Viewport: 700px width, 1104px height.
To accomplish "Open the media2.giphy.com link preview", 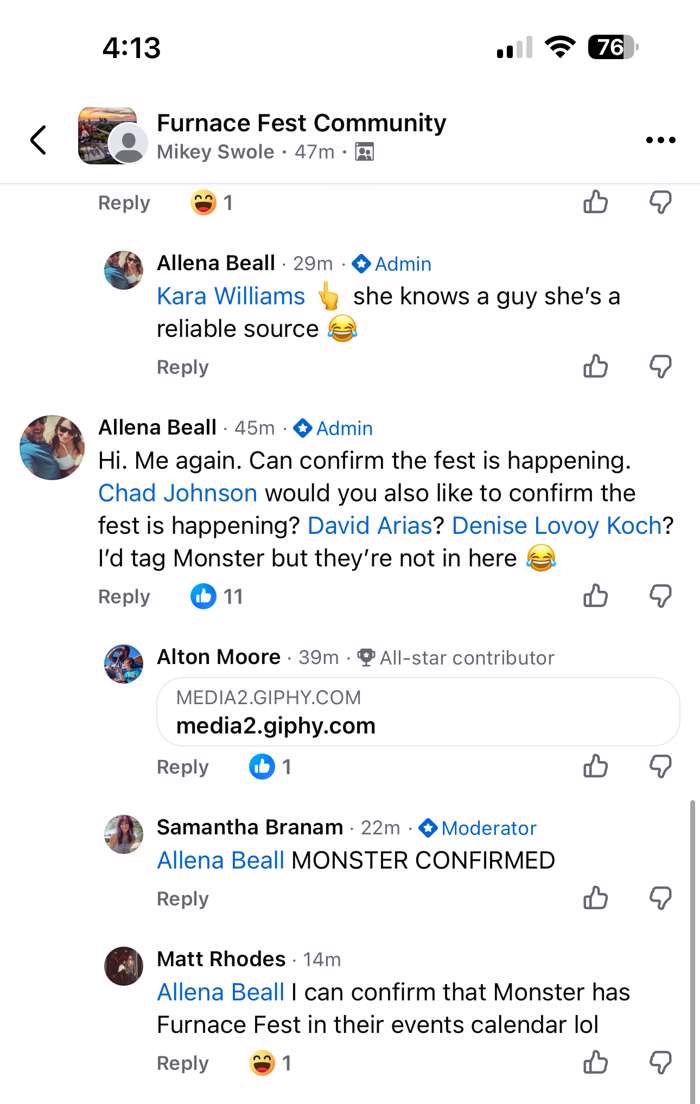I will click(x=417, y=712).
